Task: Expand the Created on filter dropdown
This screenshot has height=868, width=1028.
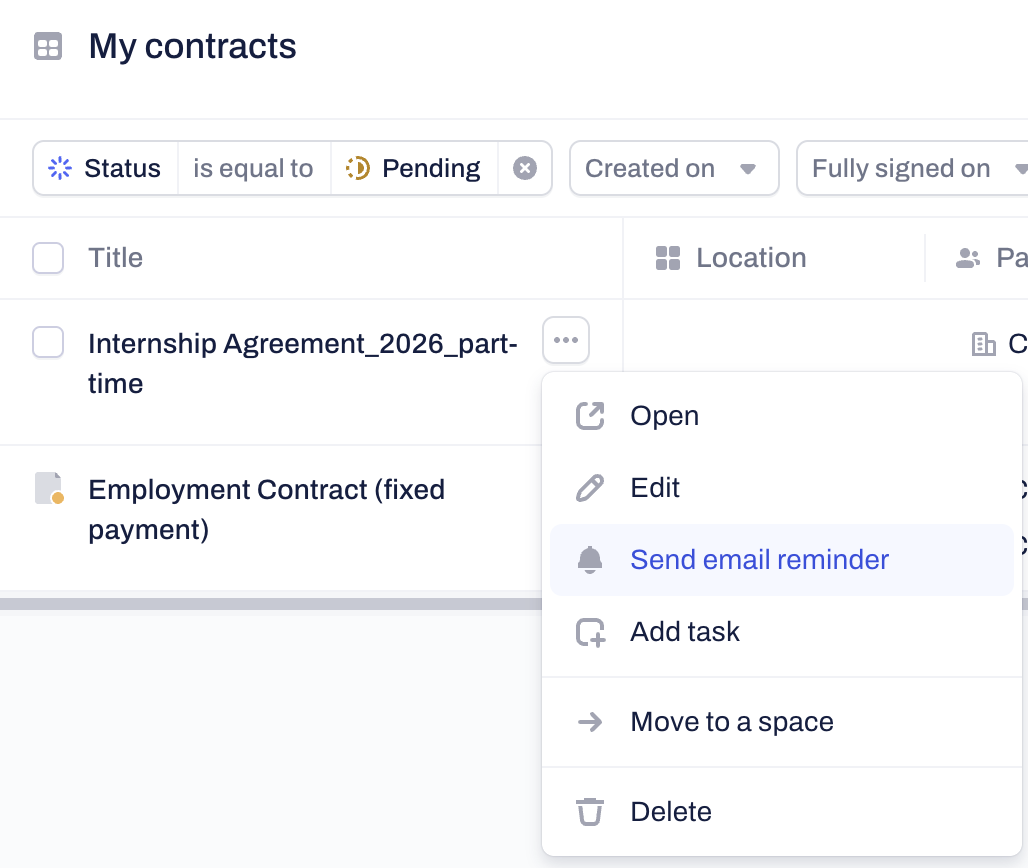Action: 674,168
